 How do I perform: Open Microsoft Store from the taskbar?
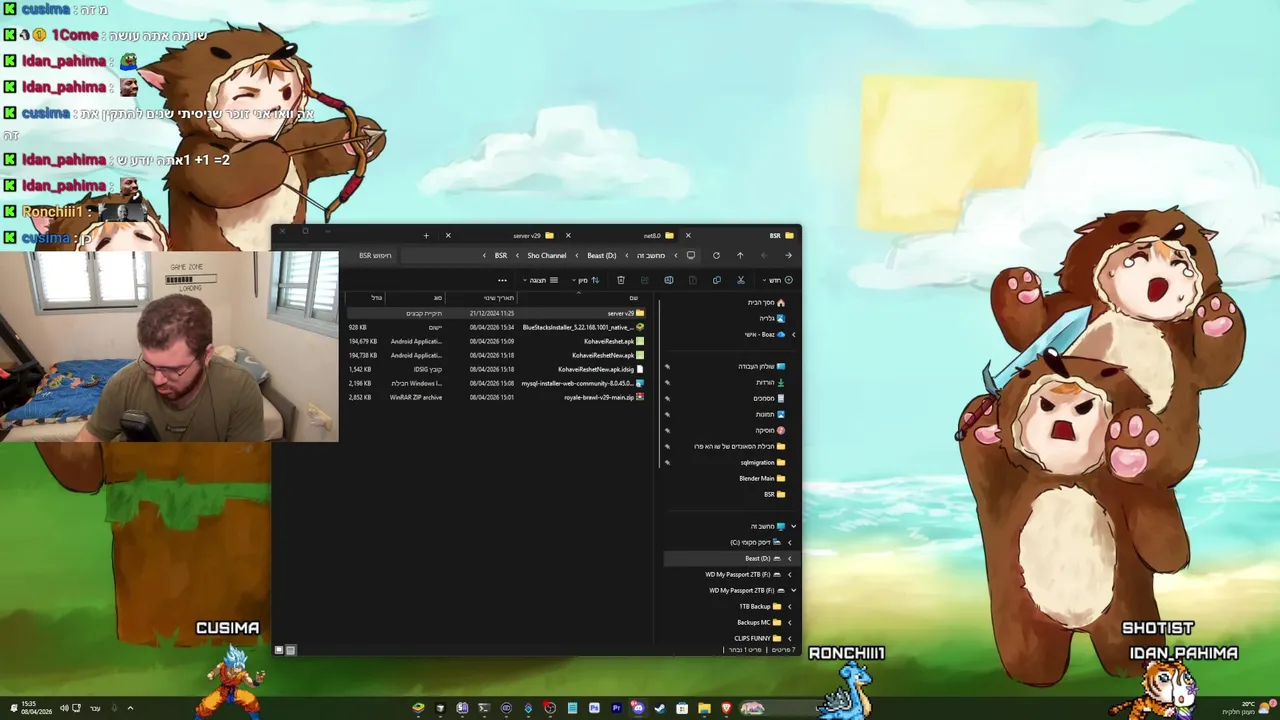point(682,708)
